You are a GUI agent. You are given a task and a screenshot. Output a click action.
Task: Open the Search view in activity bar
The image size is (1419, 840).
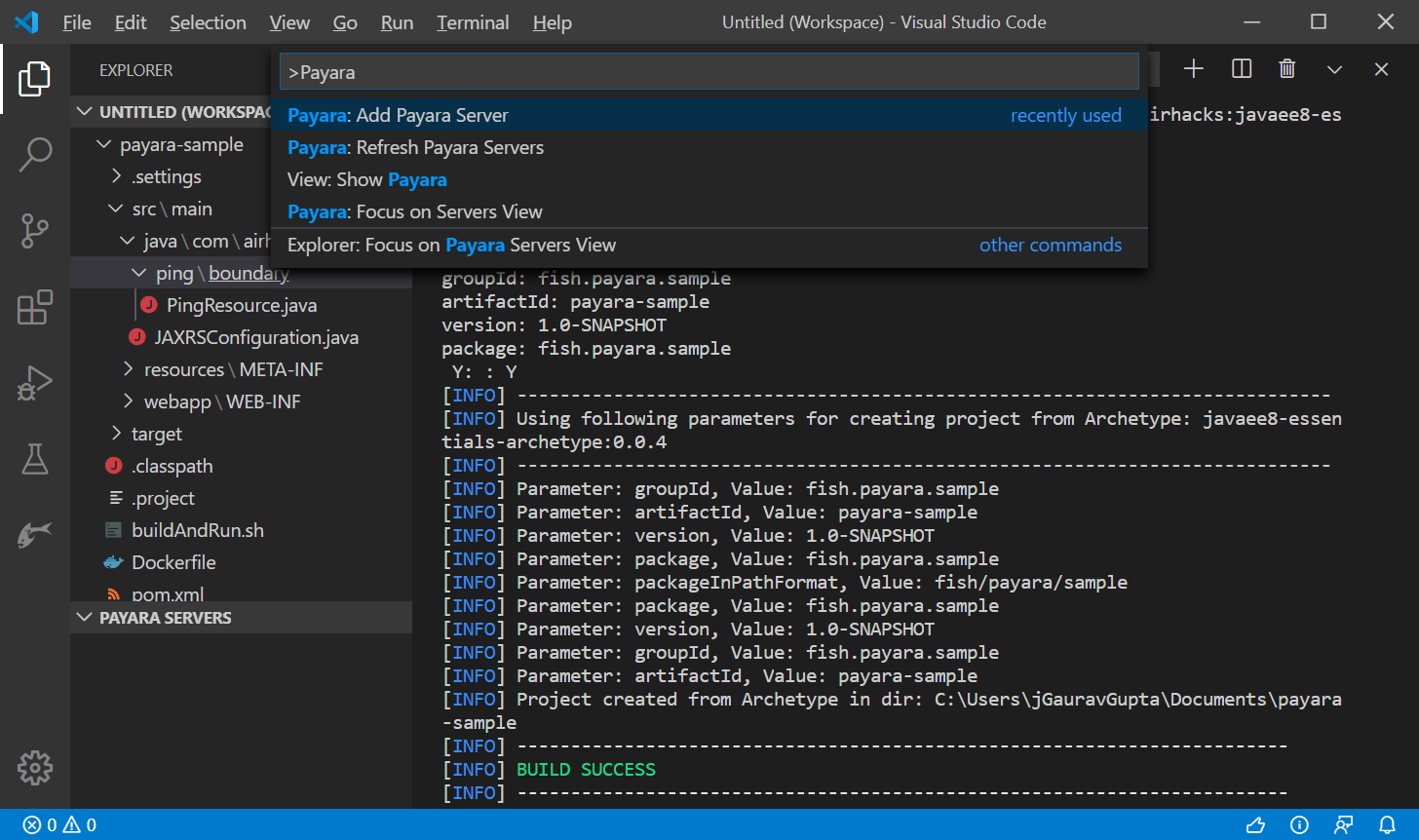(35, 154)
